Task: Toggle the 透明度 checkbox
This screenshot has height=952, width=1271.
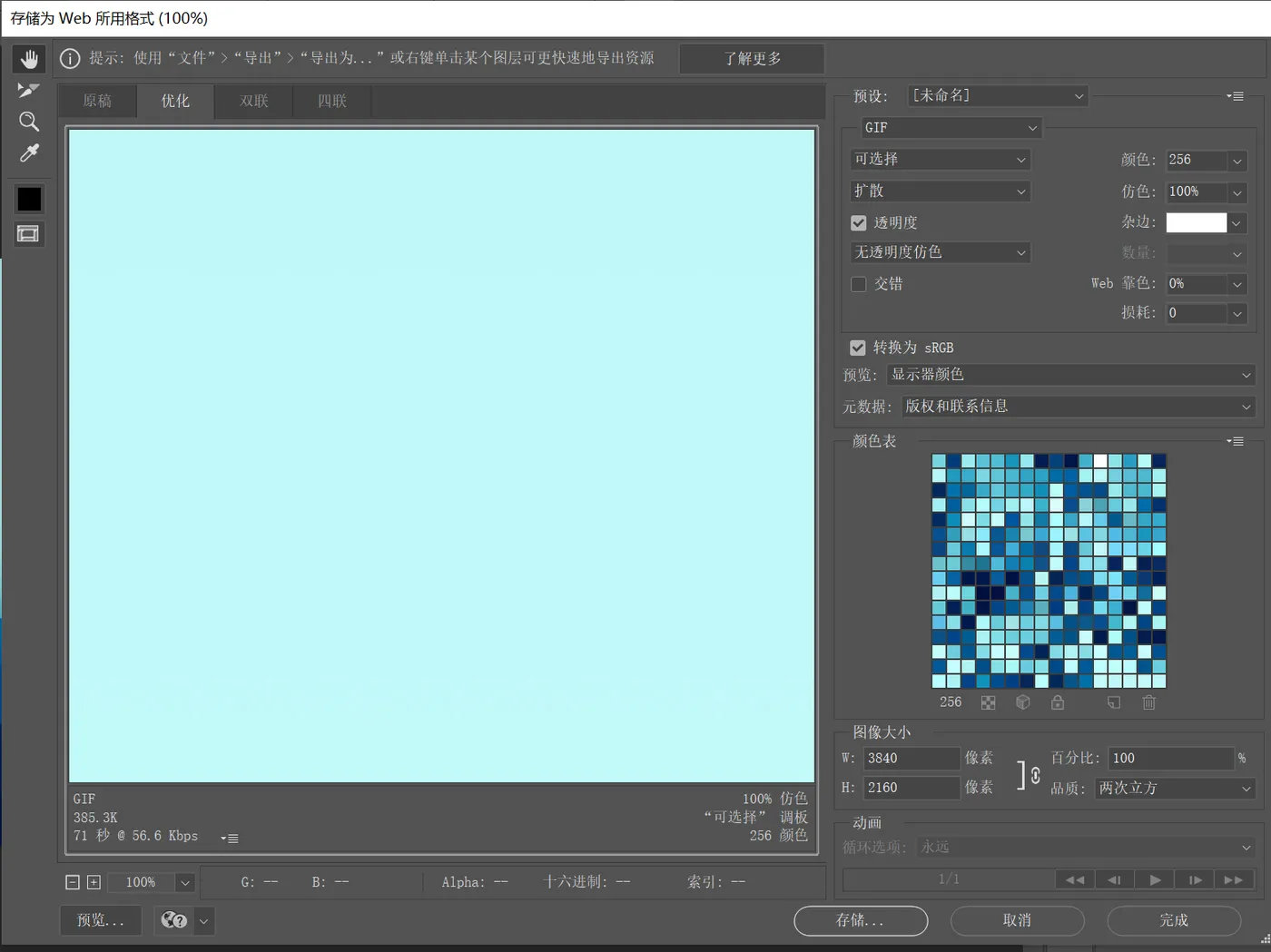Action: [858, 223]
